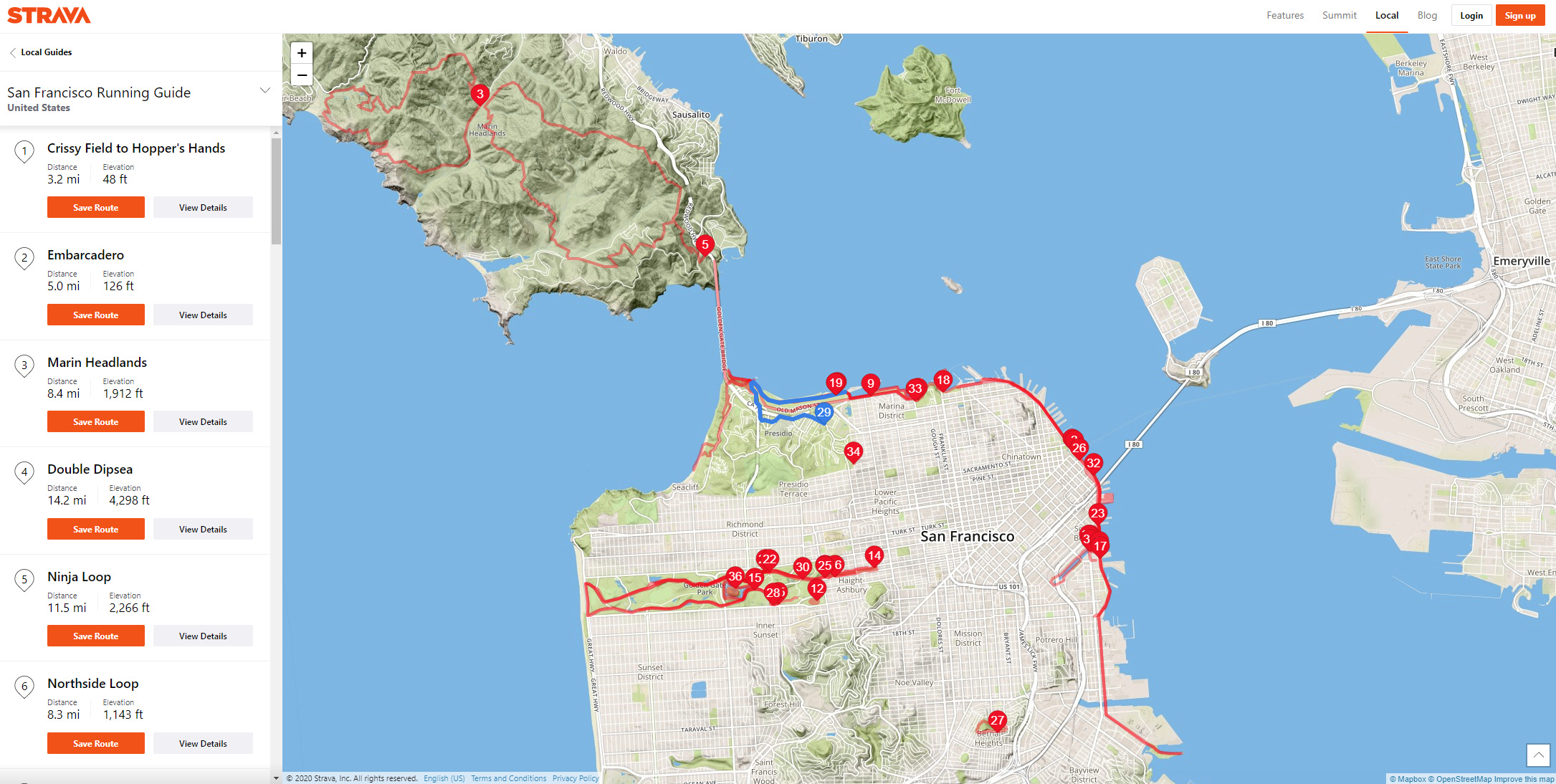1556x784 pixels.
Task: Select map marker 32
Action: [1093, 464]
